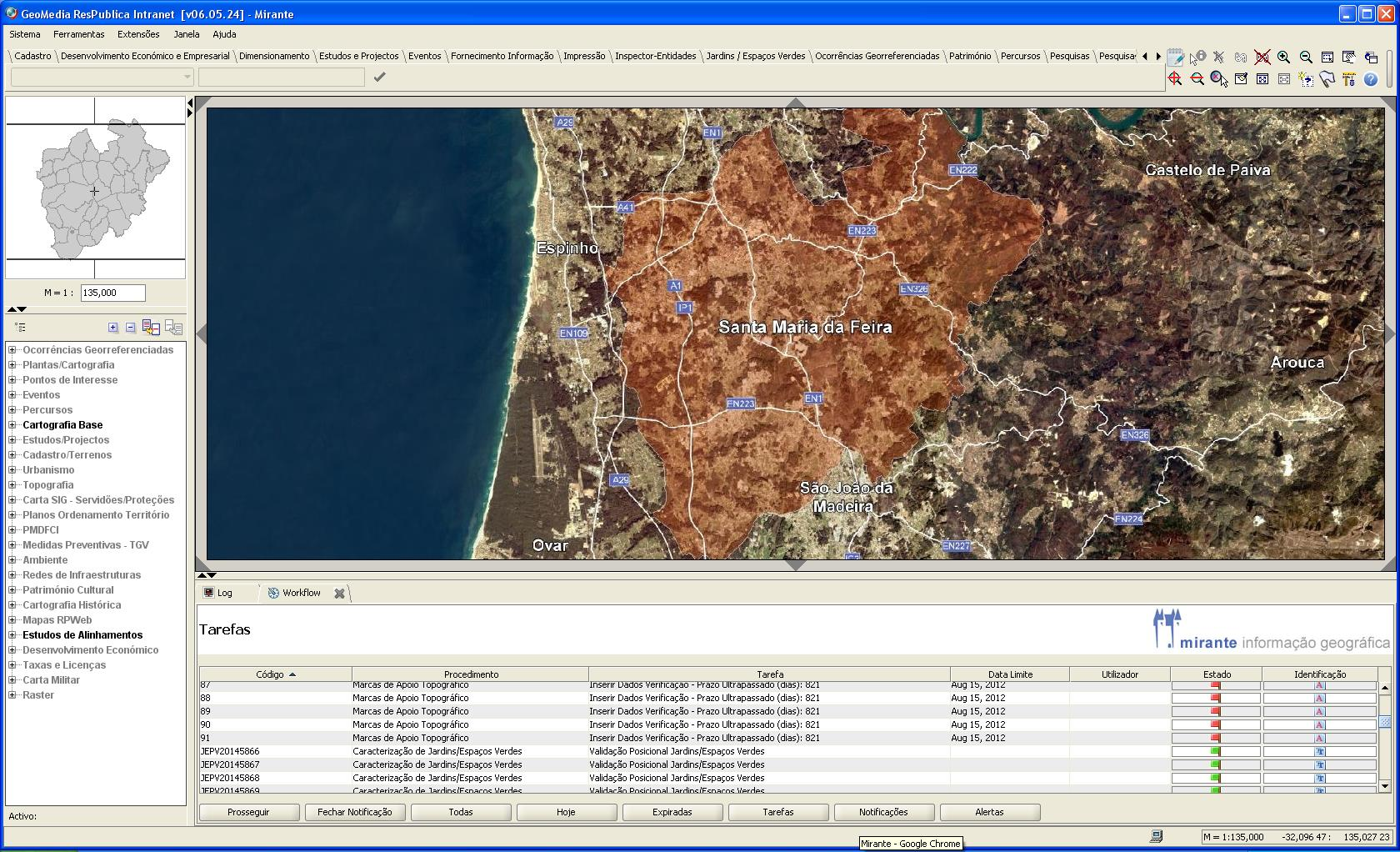This screenshot has width=1400, height=852.
Task: Open the Sistema menu
Action: [25, 34]
